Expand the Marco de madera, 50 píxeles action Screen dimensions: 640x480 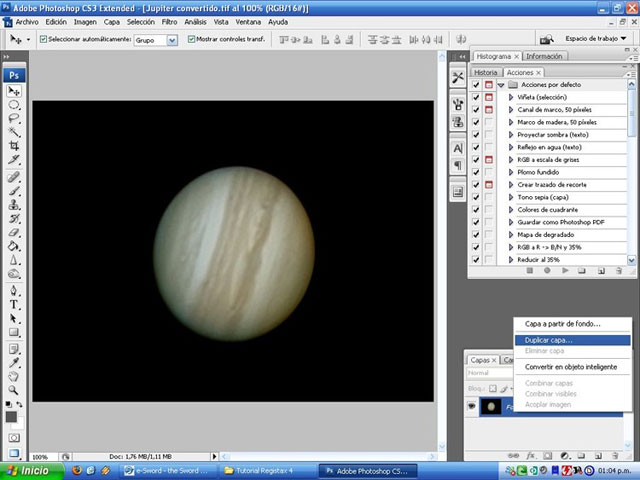[x=511, y=122]
